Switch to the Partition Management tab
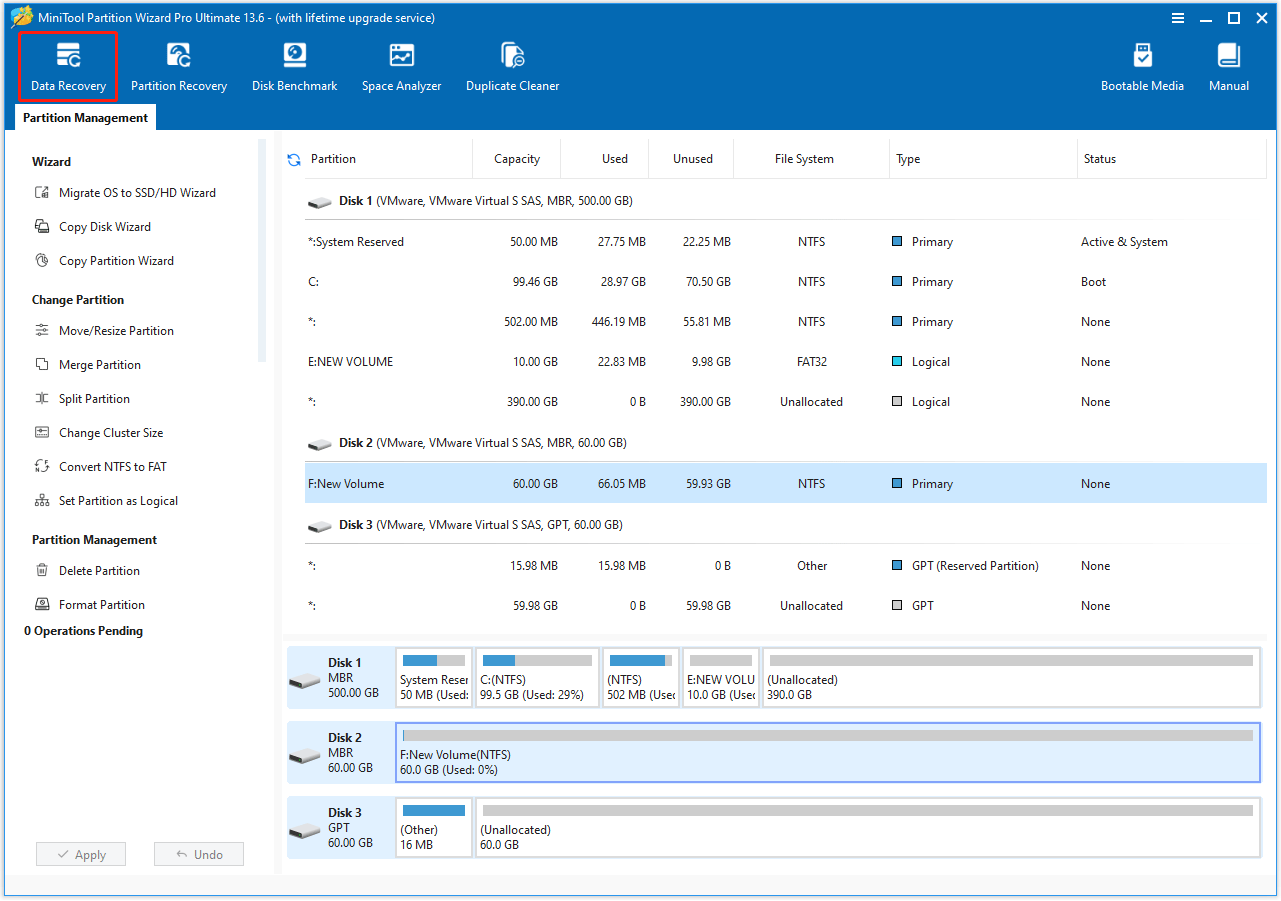Image resolution: width=1281 pixels, height=901 pixels. click(84, 117)
